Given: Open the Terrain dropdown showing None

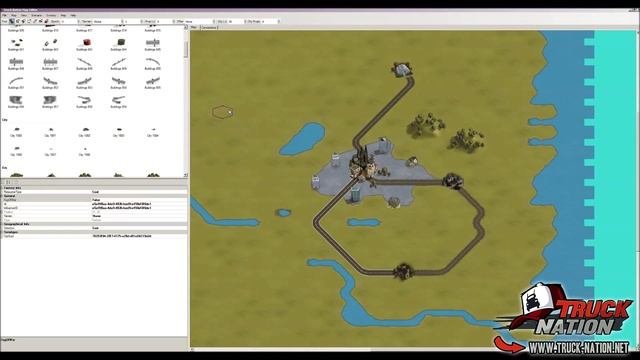Looking at the screenshot, I should tap(108, 21).
